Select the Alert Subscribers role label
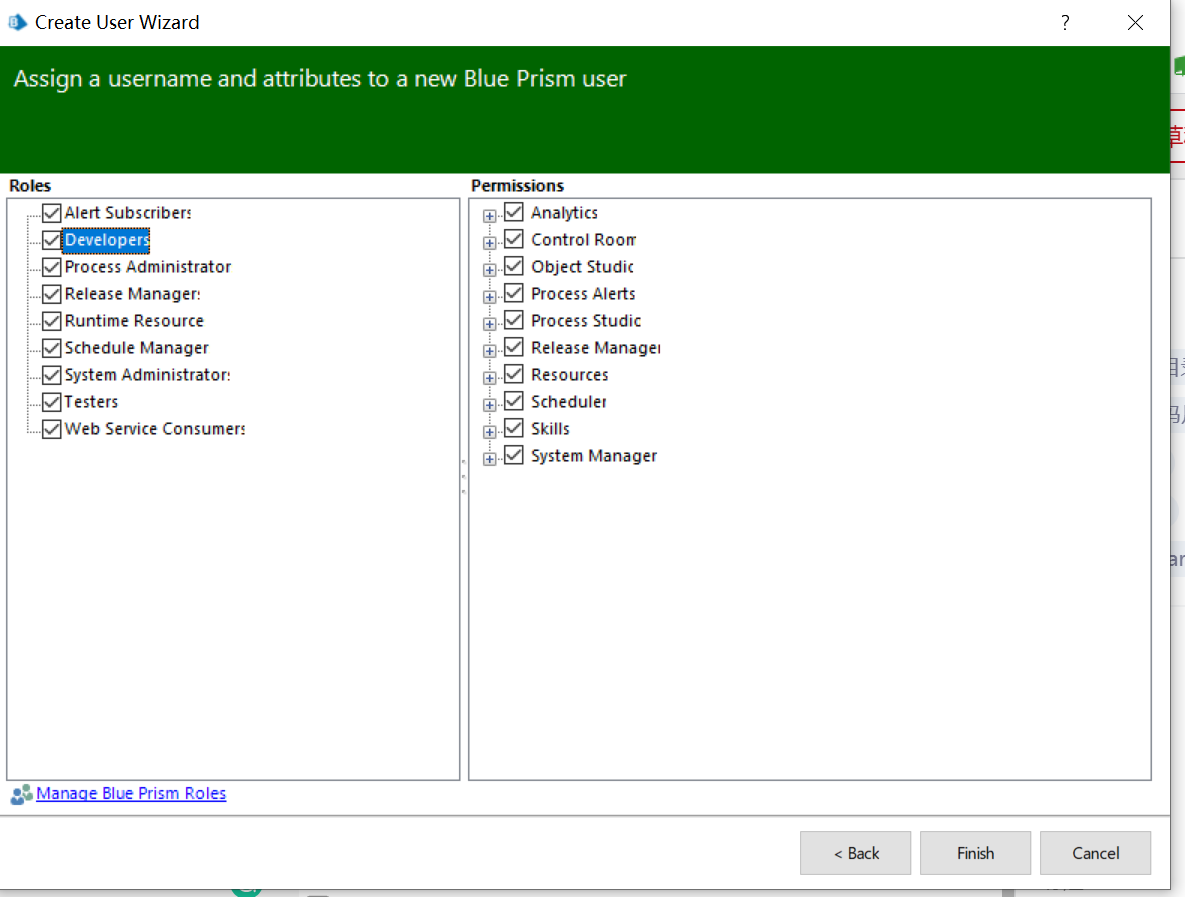This screenshot has height=897, width=1185. (128, 213)
